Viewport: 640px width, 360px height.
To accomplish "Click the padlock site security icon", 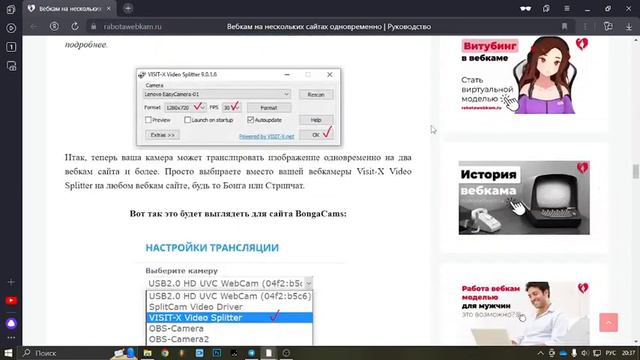I will click(93, 27).
